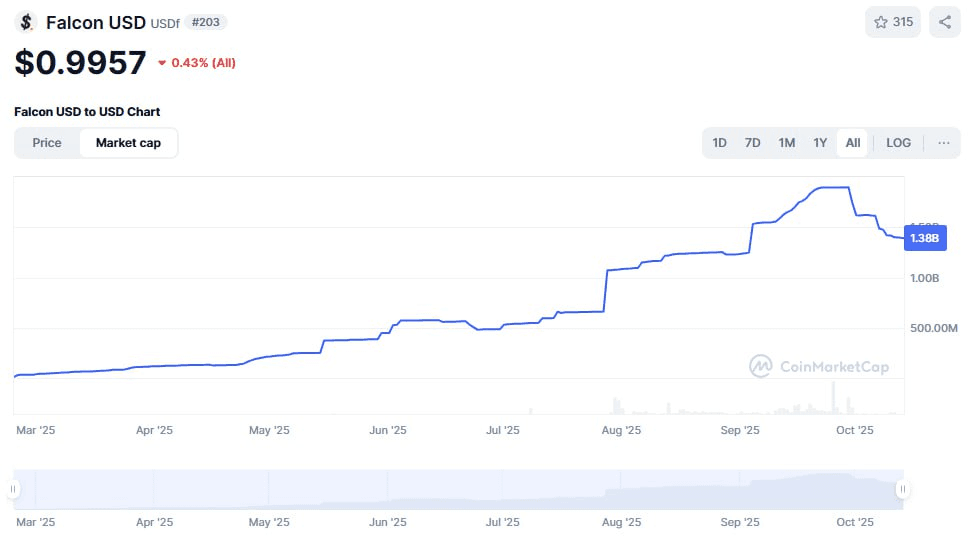This screenshot has width=970, height=537.
Task: Click the 1.38B current value label
Action: [925, 238]
